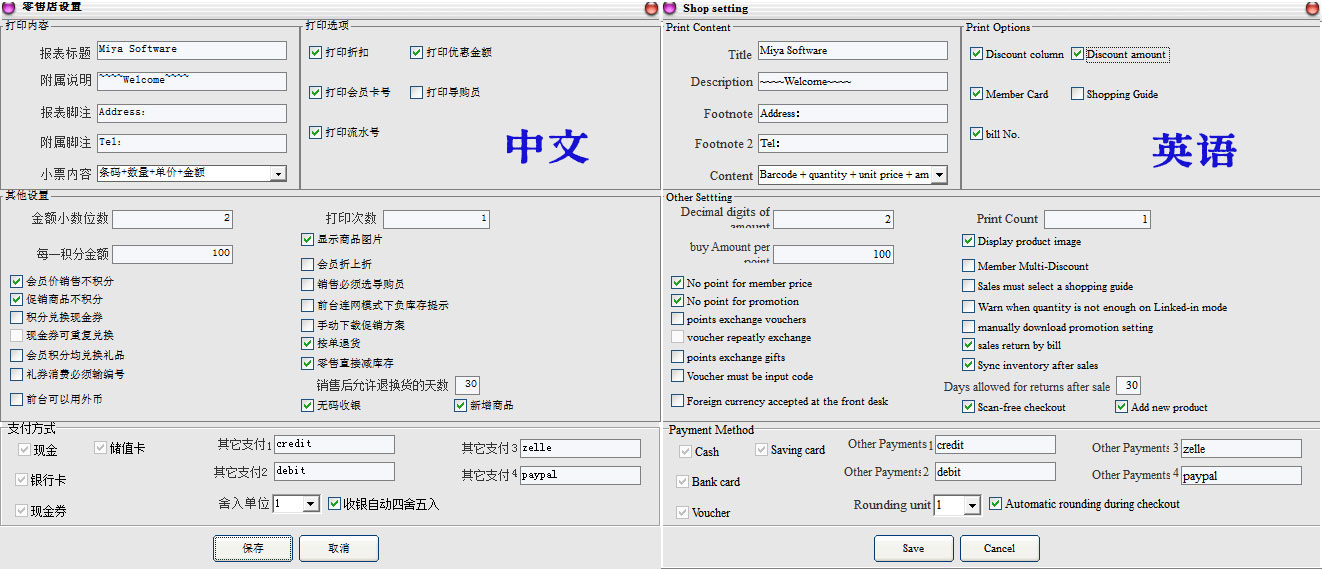Enable points exchange gifts option
Viewport: 1322px width, 569px height.
(x=678, y=357)
